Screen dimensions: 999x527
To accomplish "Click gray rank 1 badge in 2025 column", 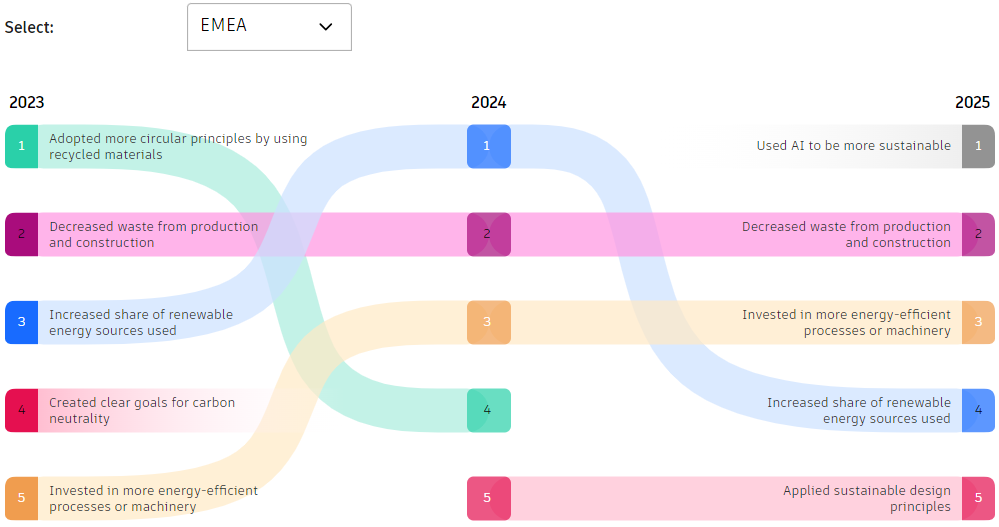I will pyautogui.click(x=978, y=146).
